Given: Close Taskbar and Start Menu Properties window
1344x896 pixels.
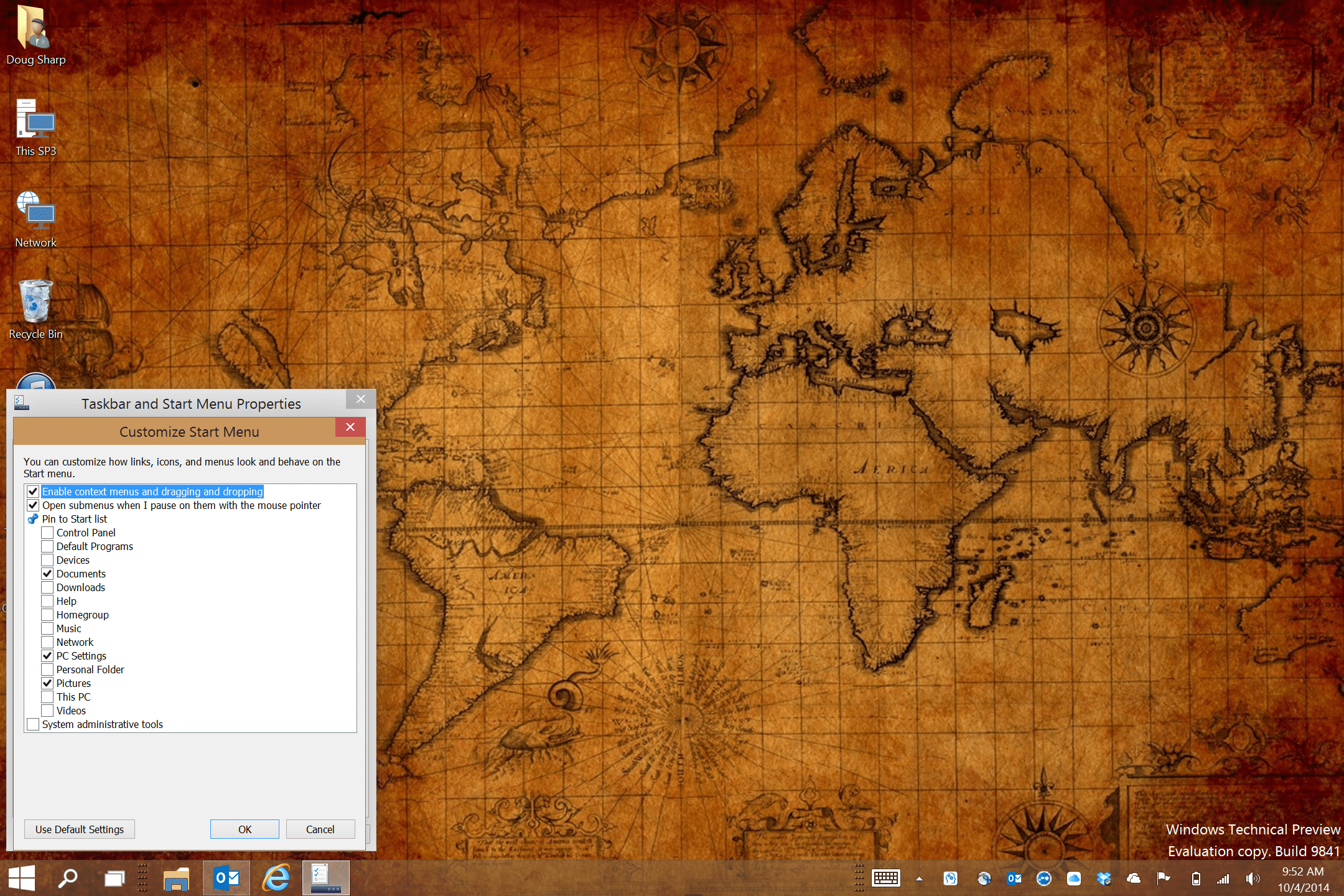Looking at the screenshot, I should 360,399.
